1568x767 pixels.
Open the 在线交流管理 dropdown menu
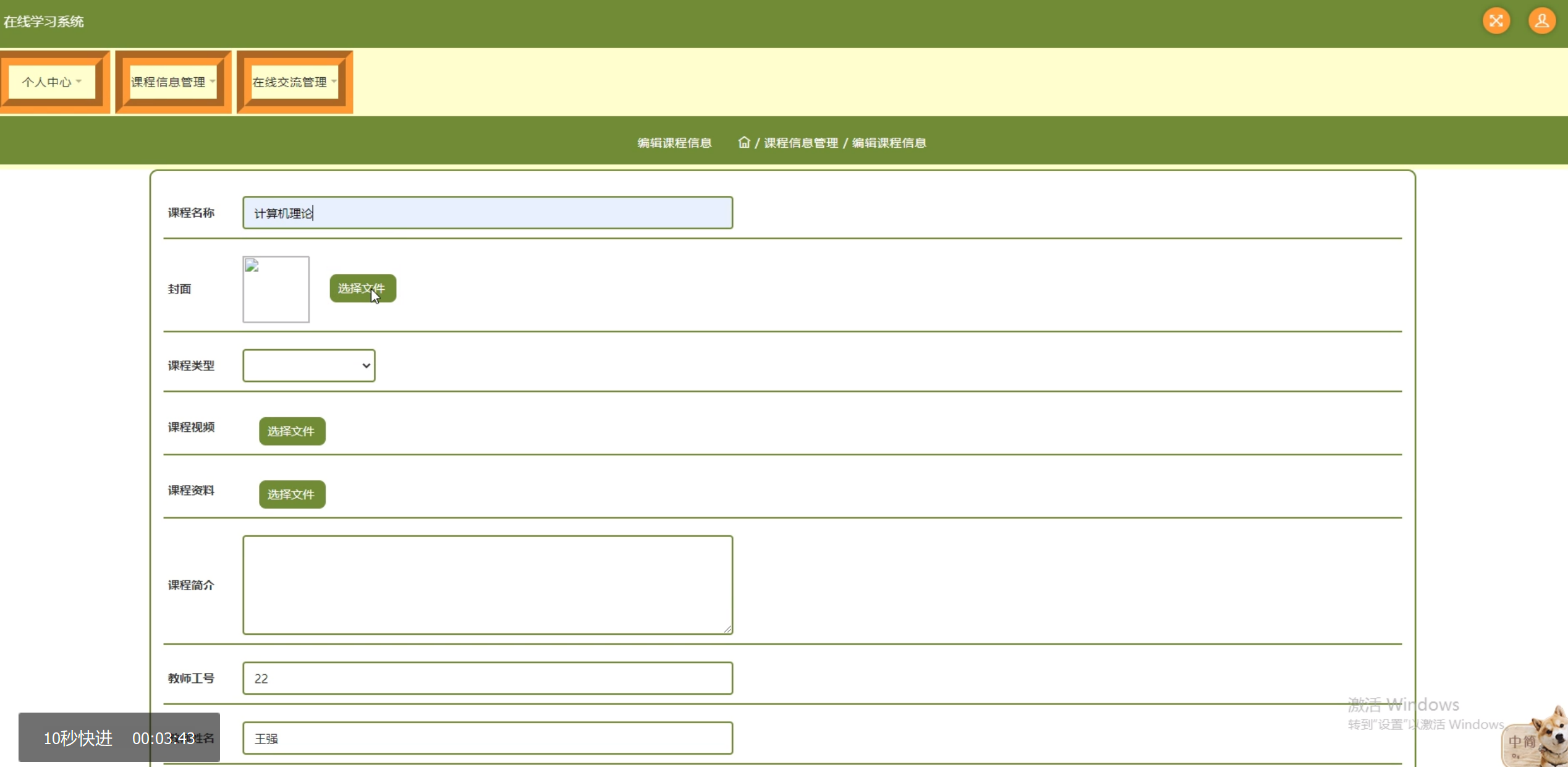[294, 82]
